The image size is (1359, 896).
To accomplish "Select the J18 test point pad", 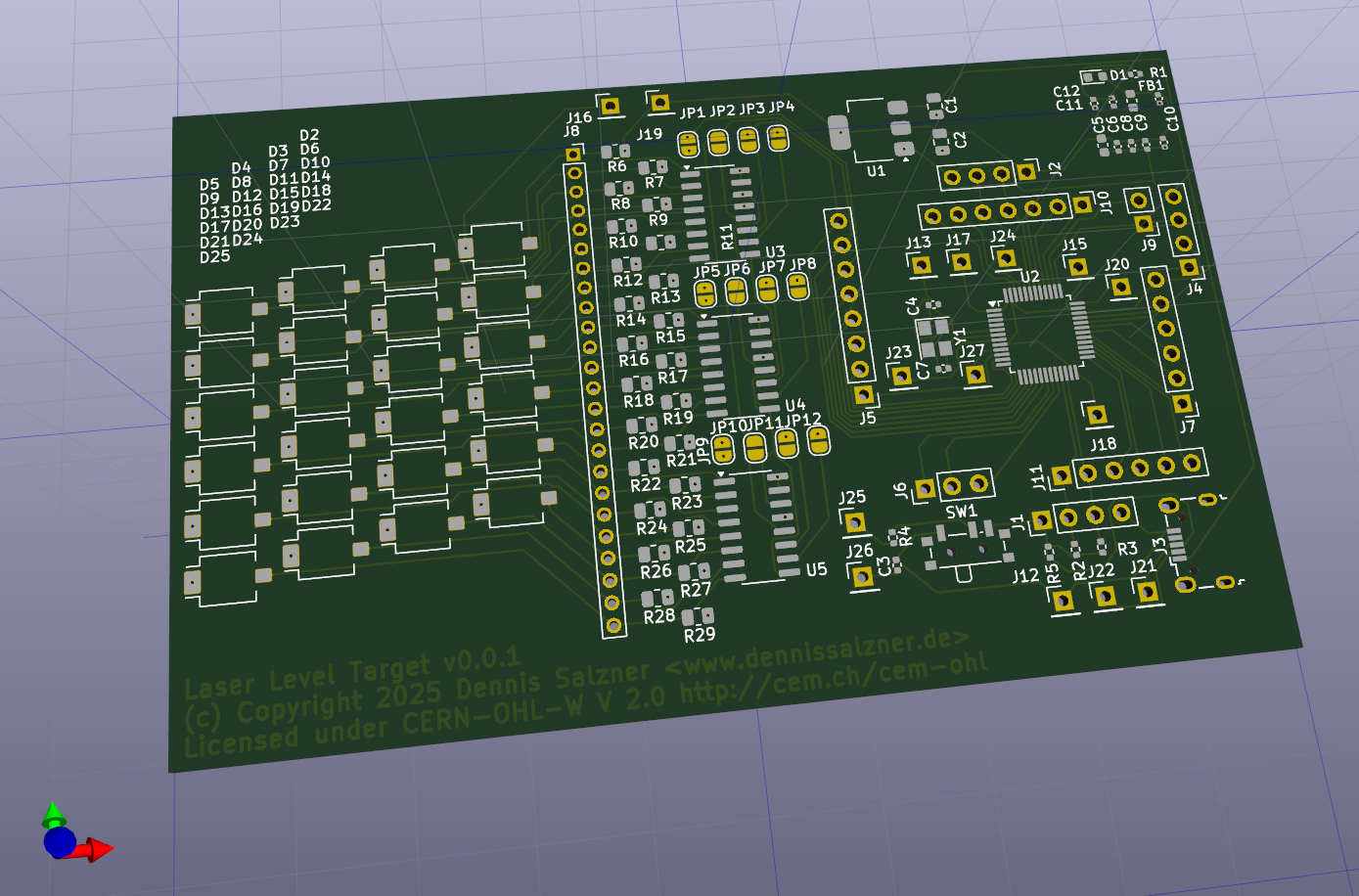I will tap(1096, 415).
